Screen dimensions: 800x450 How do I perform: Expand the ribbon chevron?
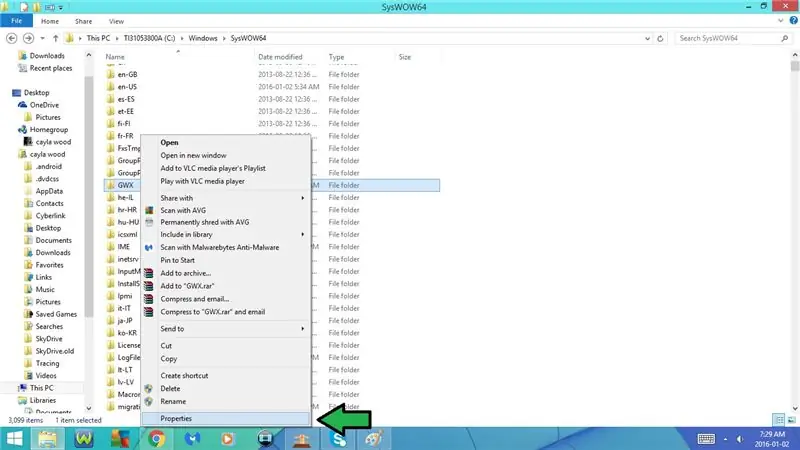pyautogui.click(x=781, y=21)
